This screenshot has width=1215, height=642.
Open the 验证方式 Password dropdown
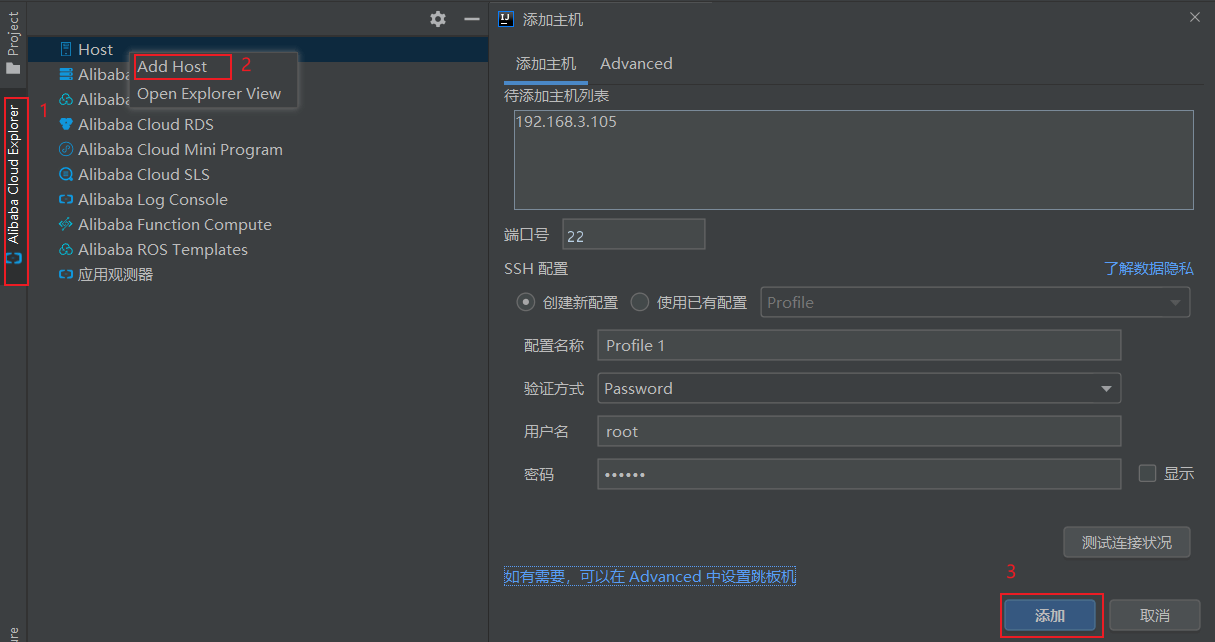tap(858, 388)
